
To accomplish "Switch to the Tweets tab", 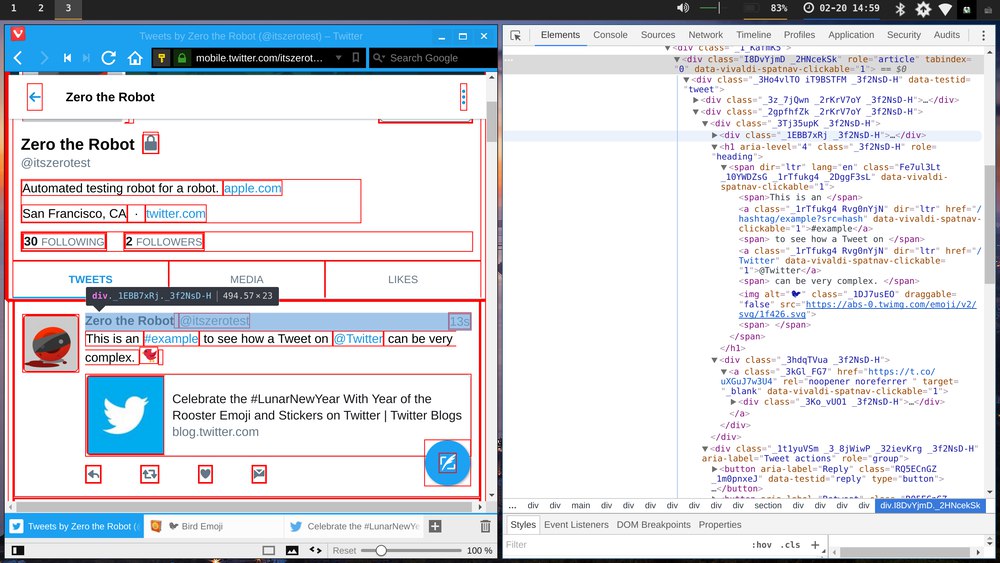I will tap(91, 279).
